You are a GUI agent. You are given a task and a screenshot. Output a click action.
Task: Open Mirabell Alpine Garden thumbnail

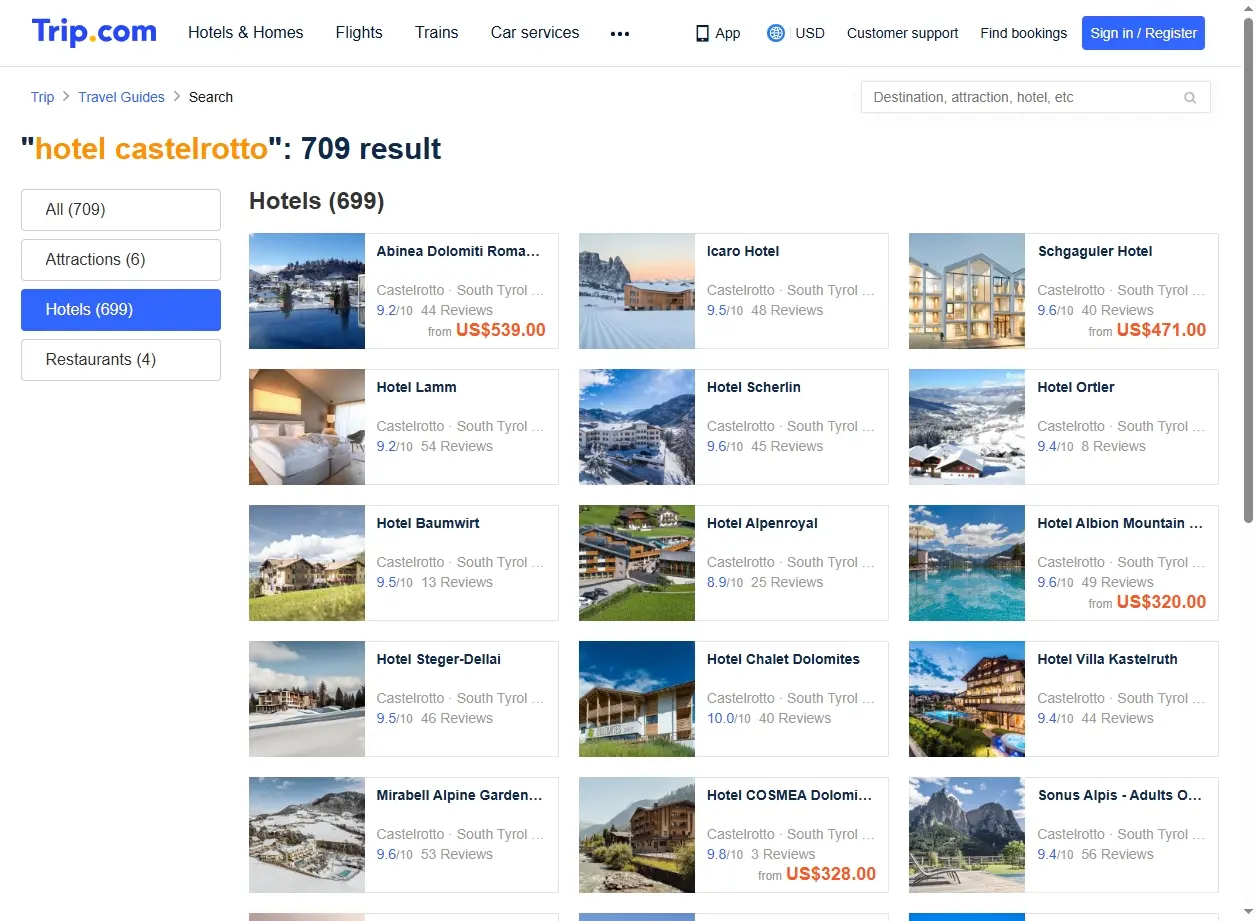pos(307,835)
